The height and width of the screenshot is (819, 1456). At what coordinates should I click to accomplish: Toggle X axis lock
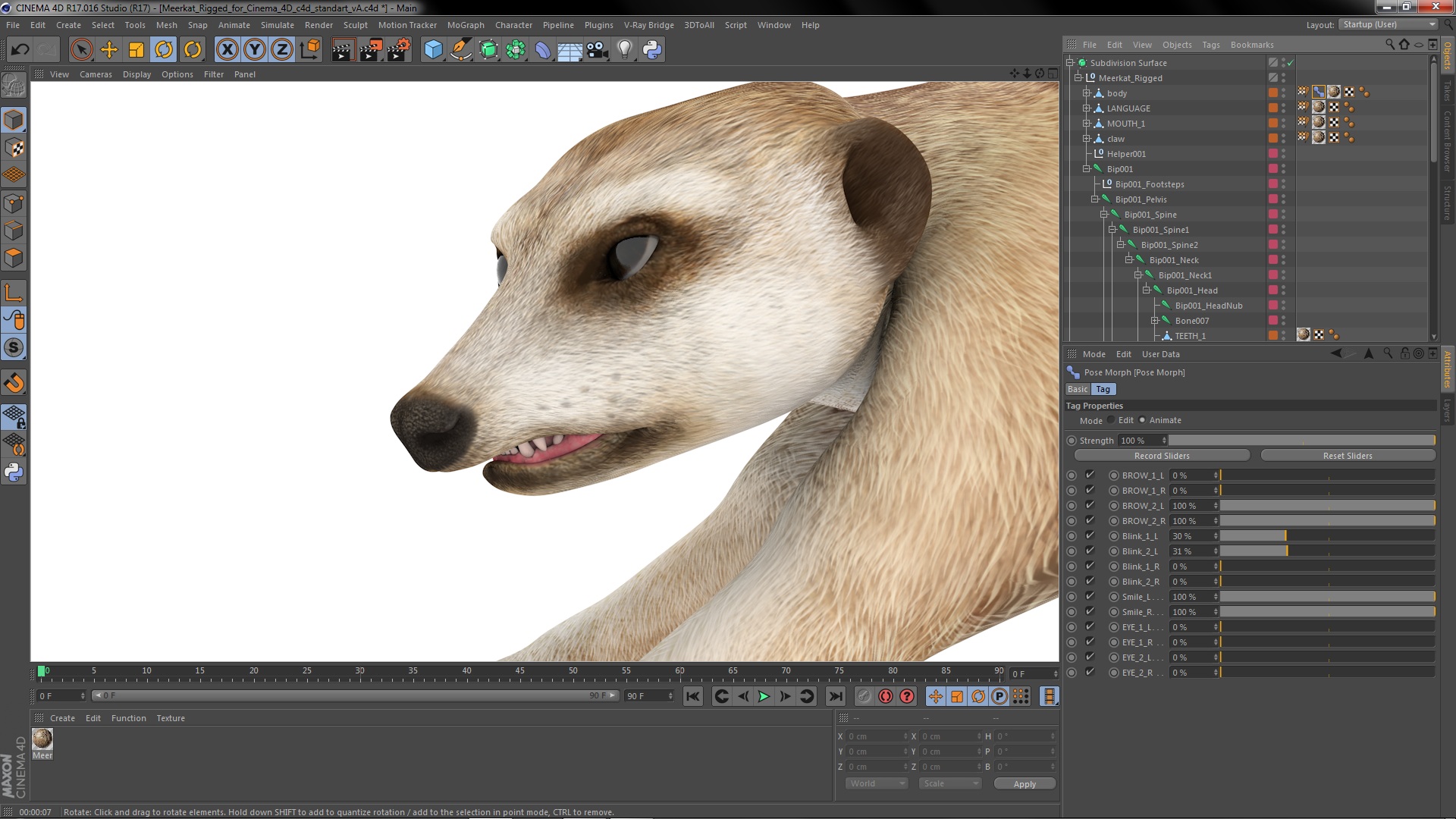[227, 50]
